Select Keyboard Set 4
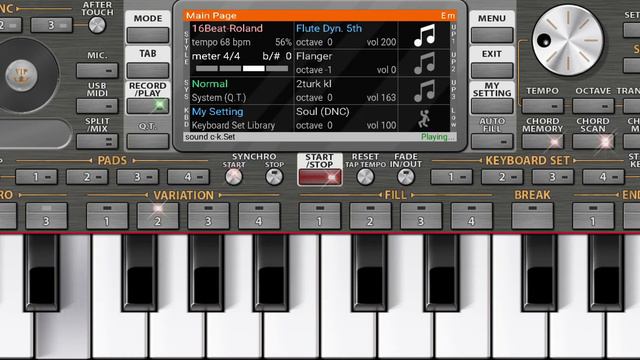640x360 pixels. pyautogui.click(x=603, y=177)
